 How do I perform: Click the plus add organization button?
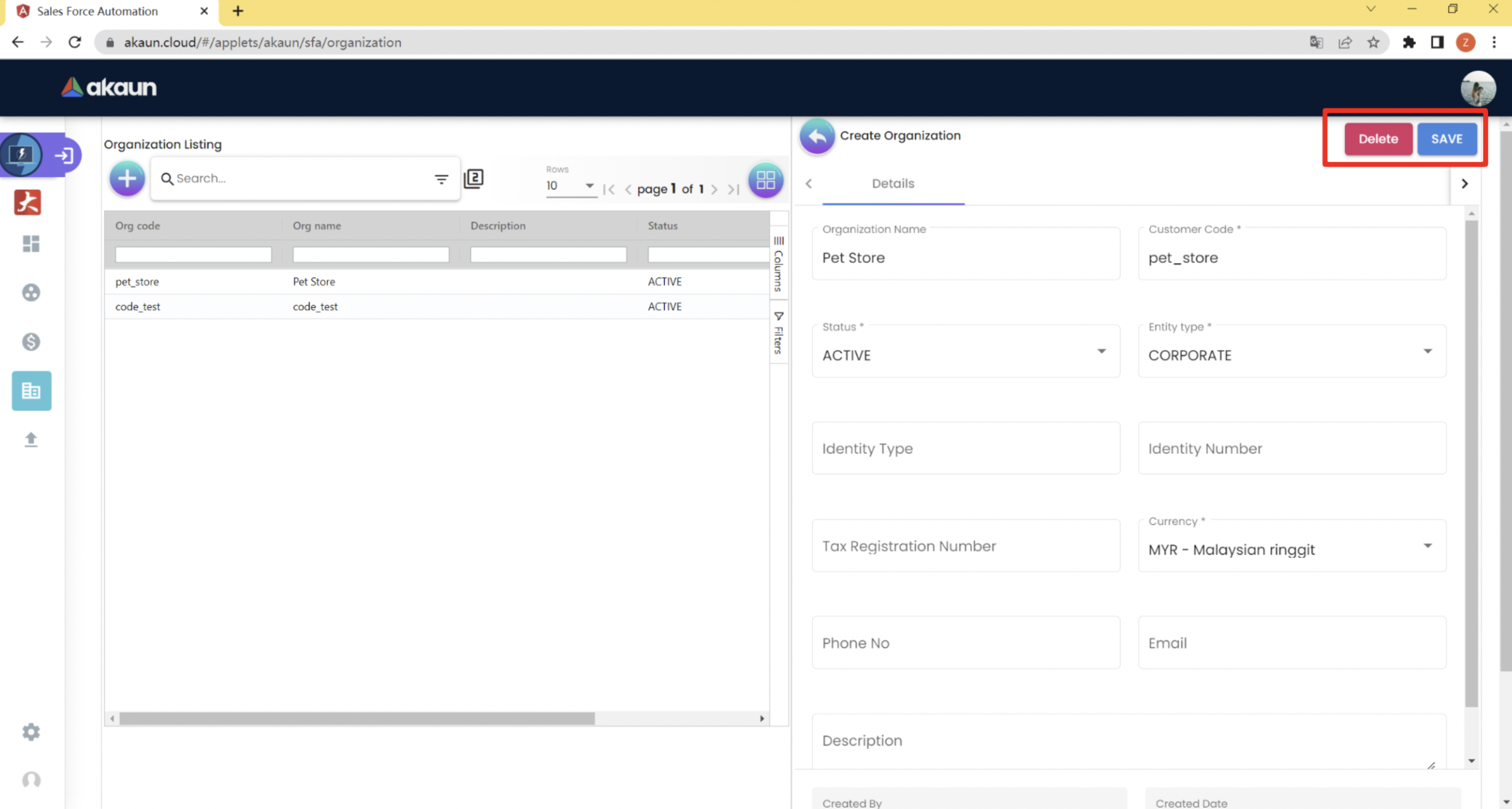127,179
